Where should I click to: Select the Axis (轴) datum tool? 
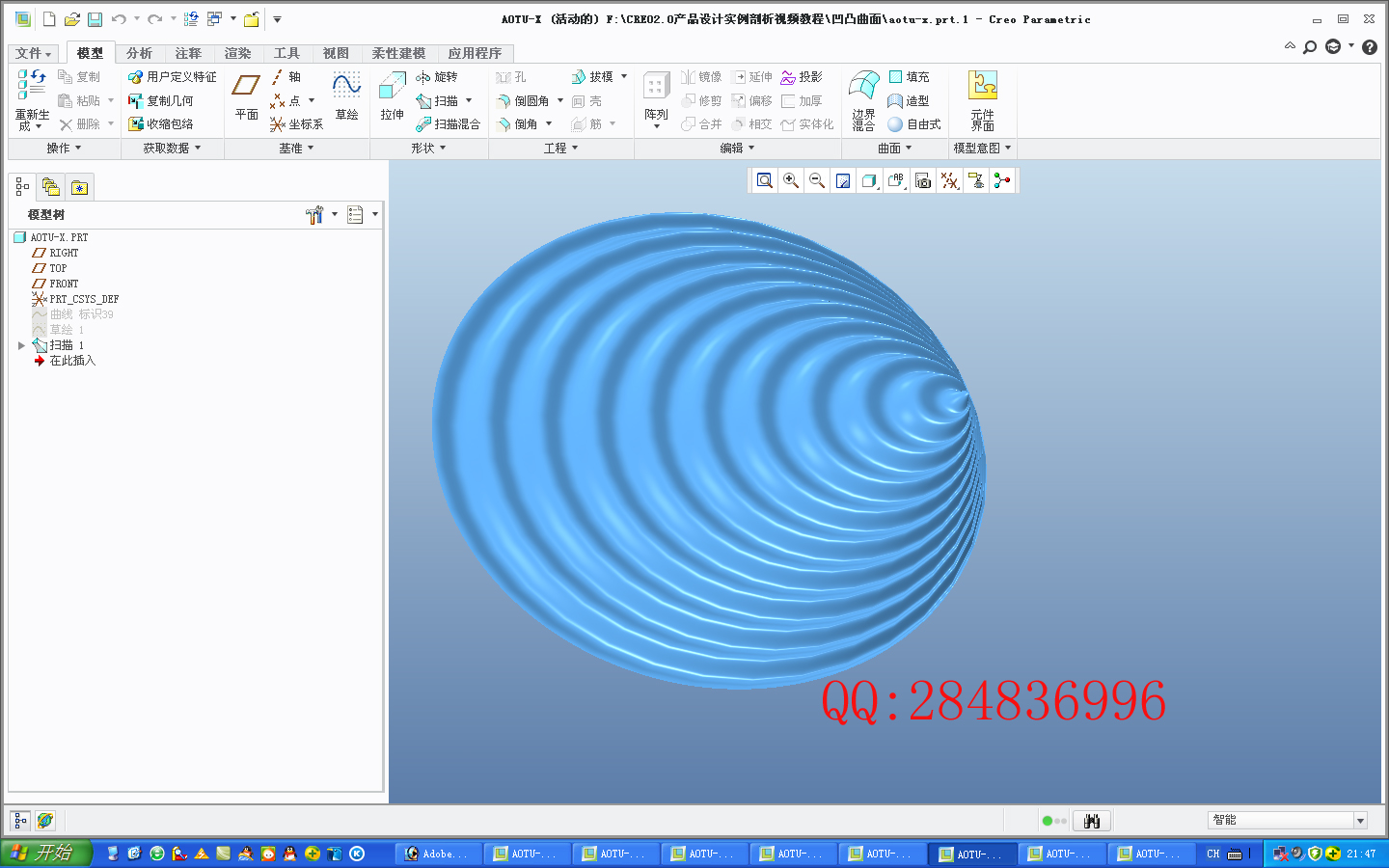click(x=286, y=77)
